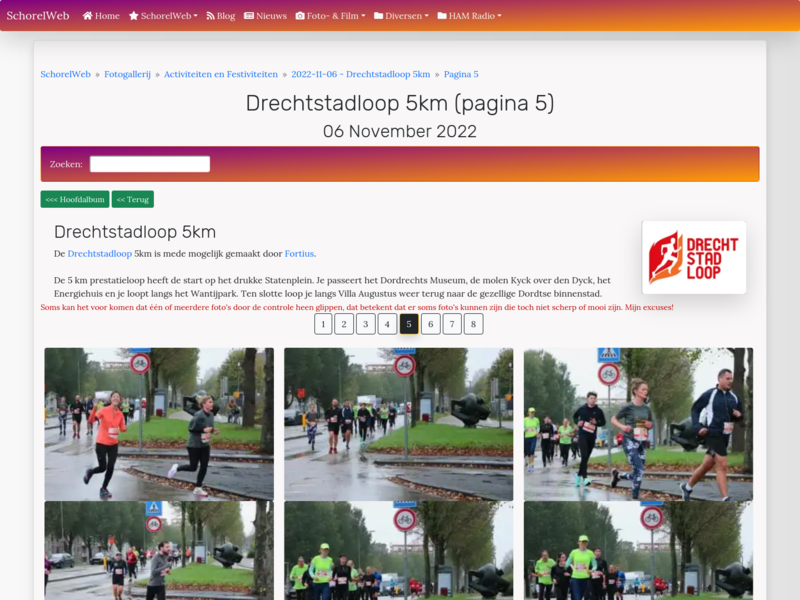This screenshot has width=800, height=600.
Task: Go to the Home menu item
Action: 101,16
